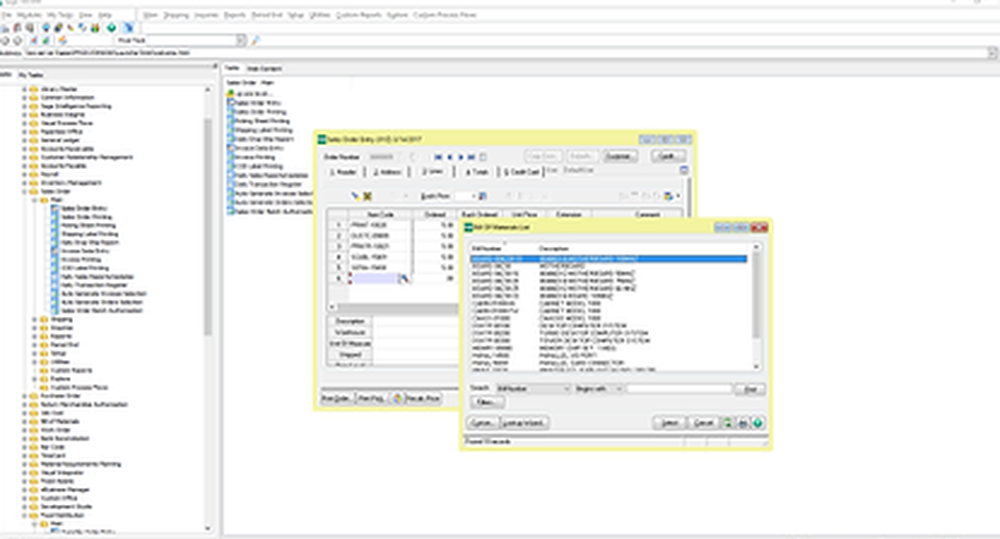
Task: Click the Select button in the Bill of Materials List
Action: tap(669, 423)
